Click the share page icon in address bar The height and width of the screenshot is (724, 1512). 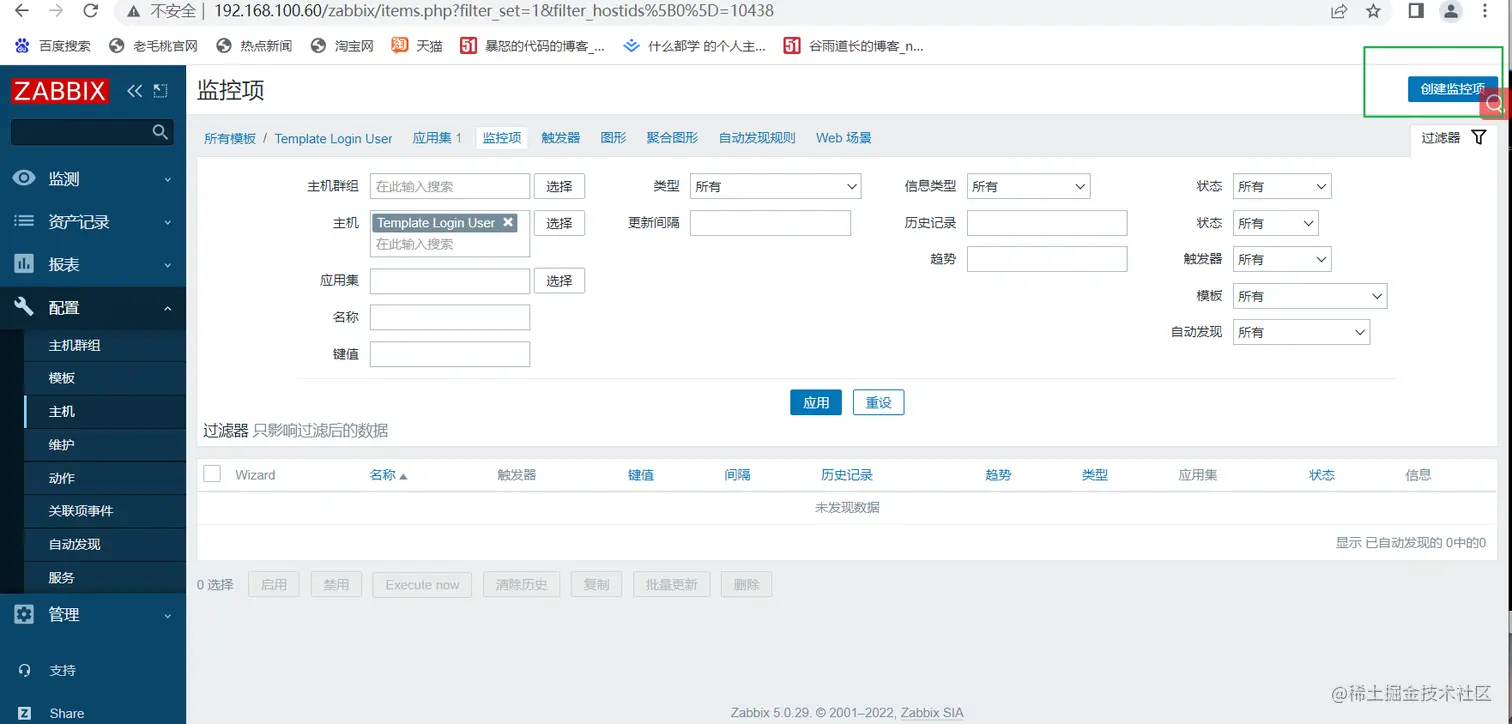(1339, 11)
